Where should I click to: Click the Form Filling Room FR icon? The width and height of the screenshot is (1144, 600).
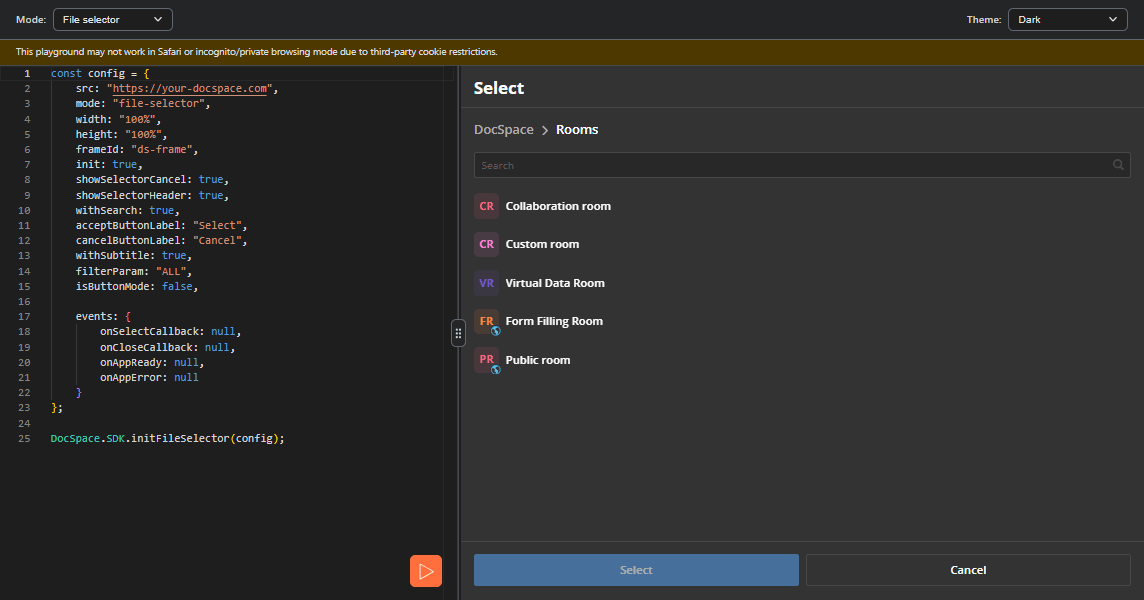[487, 321]
